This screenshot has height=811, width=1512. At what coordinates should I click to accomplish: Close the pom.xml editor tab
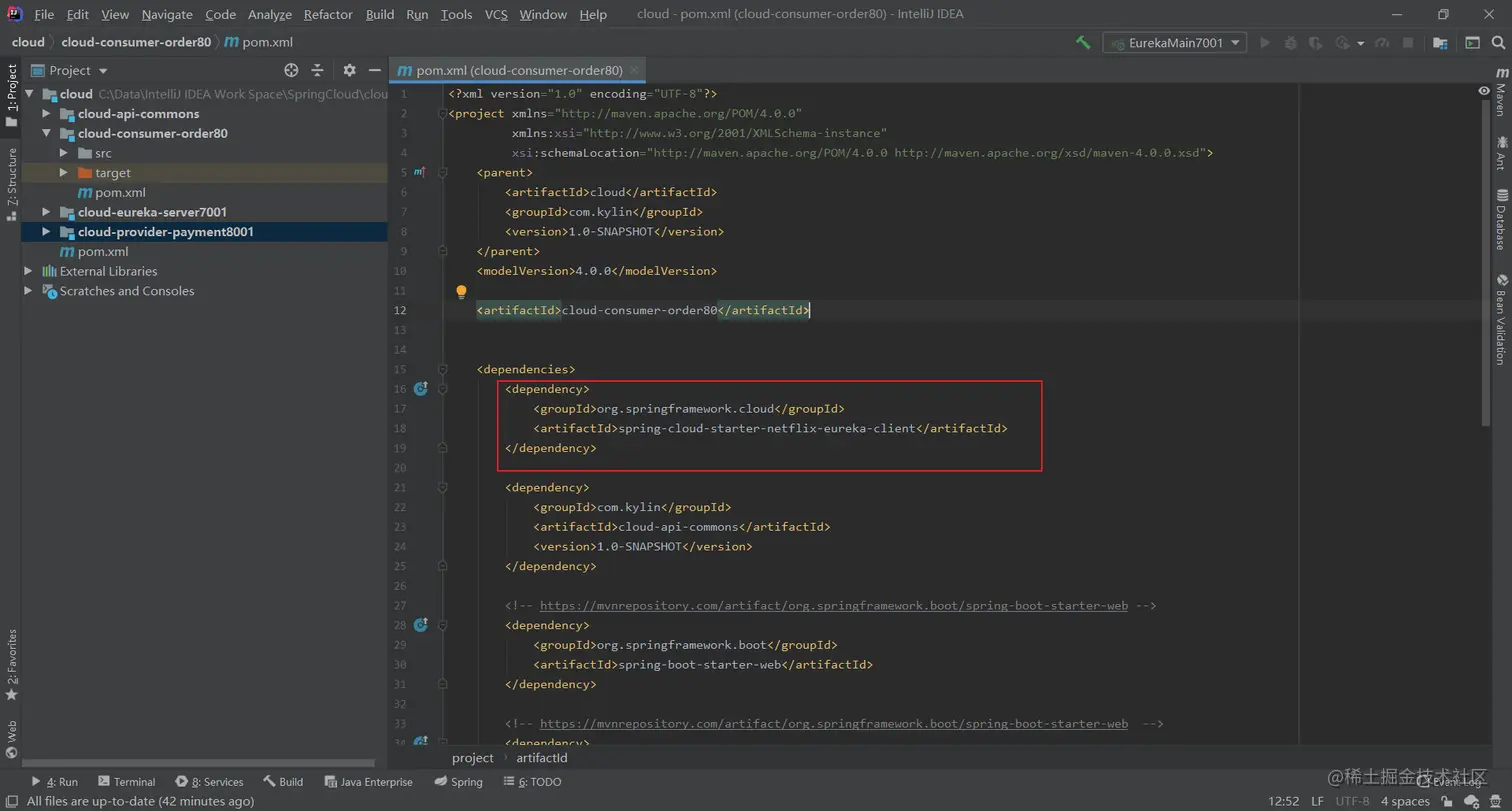pyautogui.click(x=636, y=71)
